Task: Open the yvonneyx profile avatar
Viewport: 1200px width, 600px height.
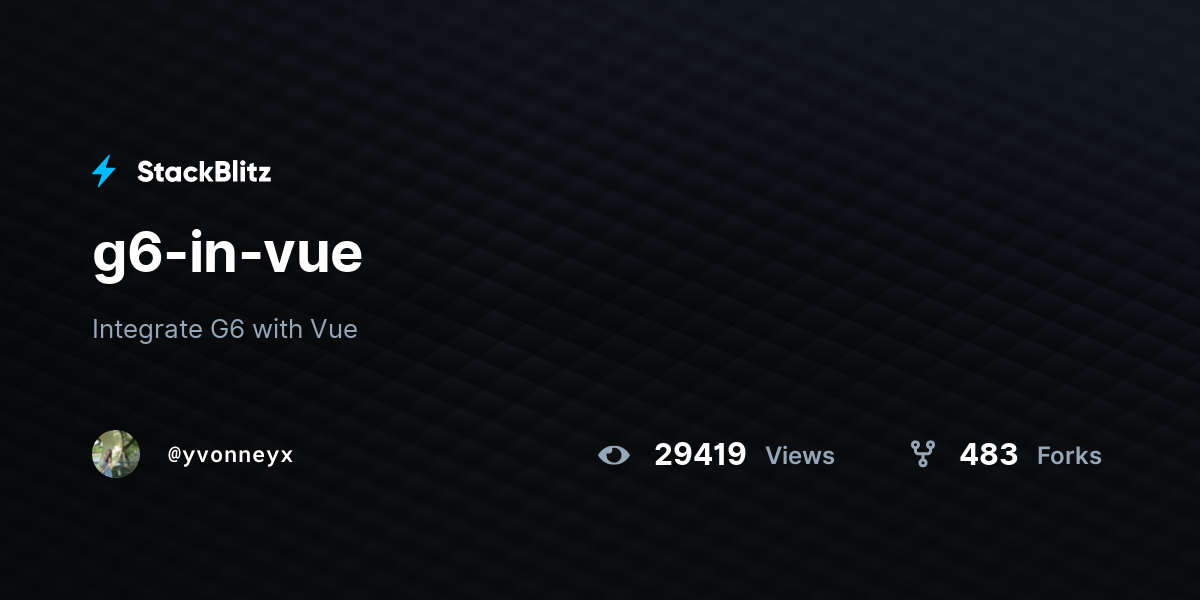Action: click(116, 454)
